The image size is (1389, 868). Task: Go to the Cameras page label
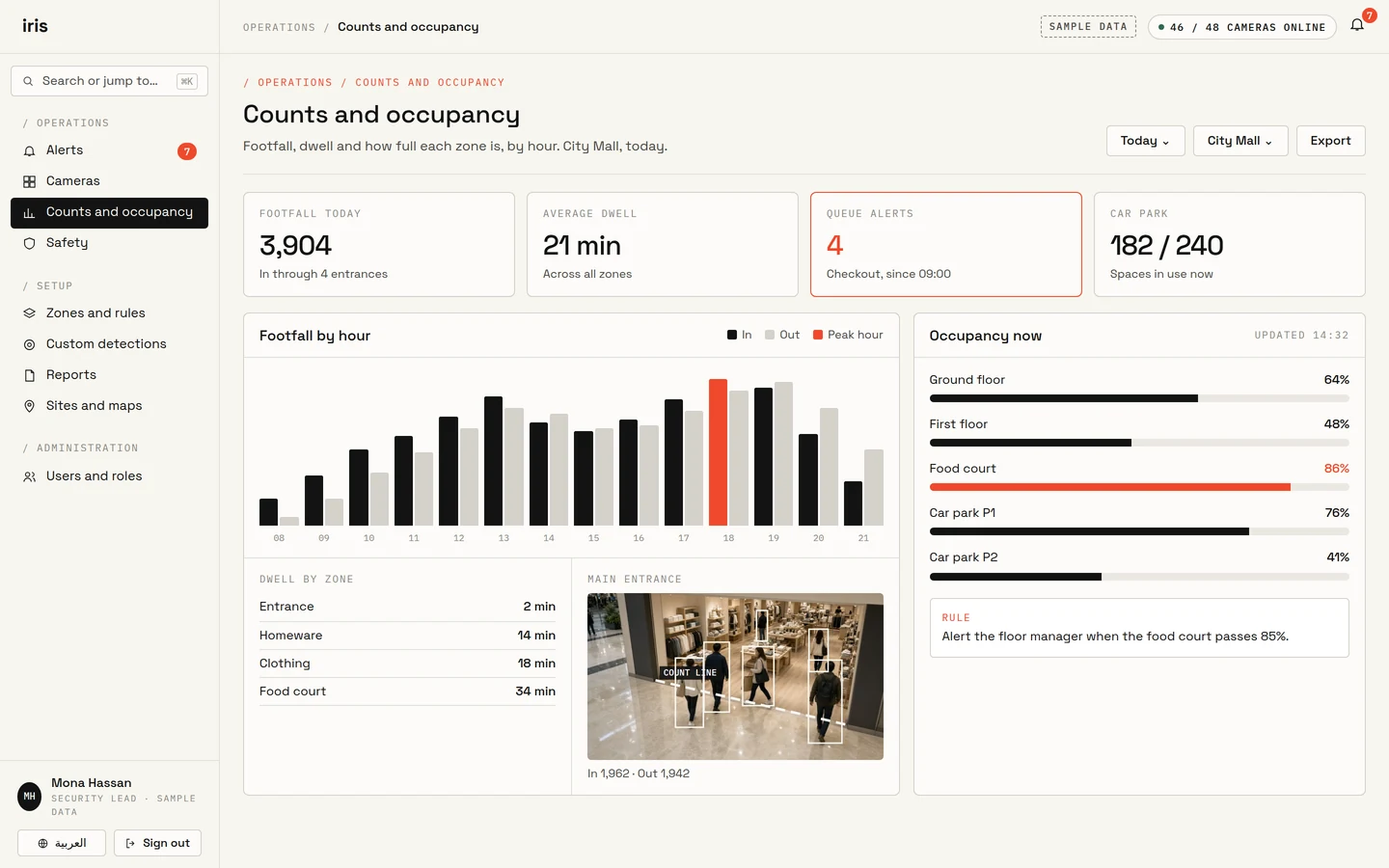tap(73, 181)
